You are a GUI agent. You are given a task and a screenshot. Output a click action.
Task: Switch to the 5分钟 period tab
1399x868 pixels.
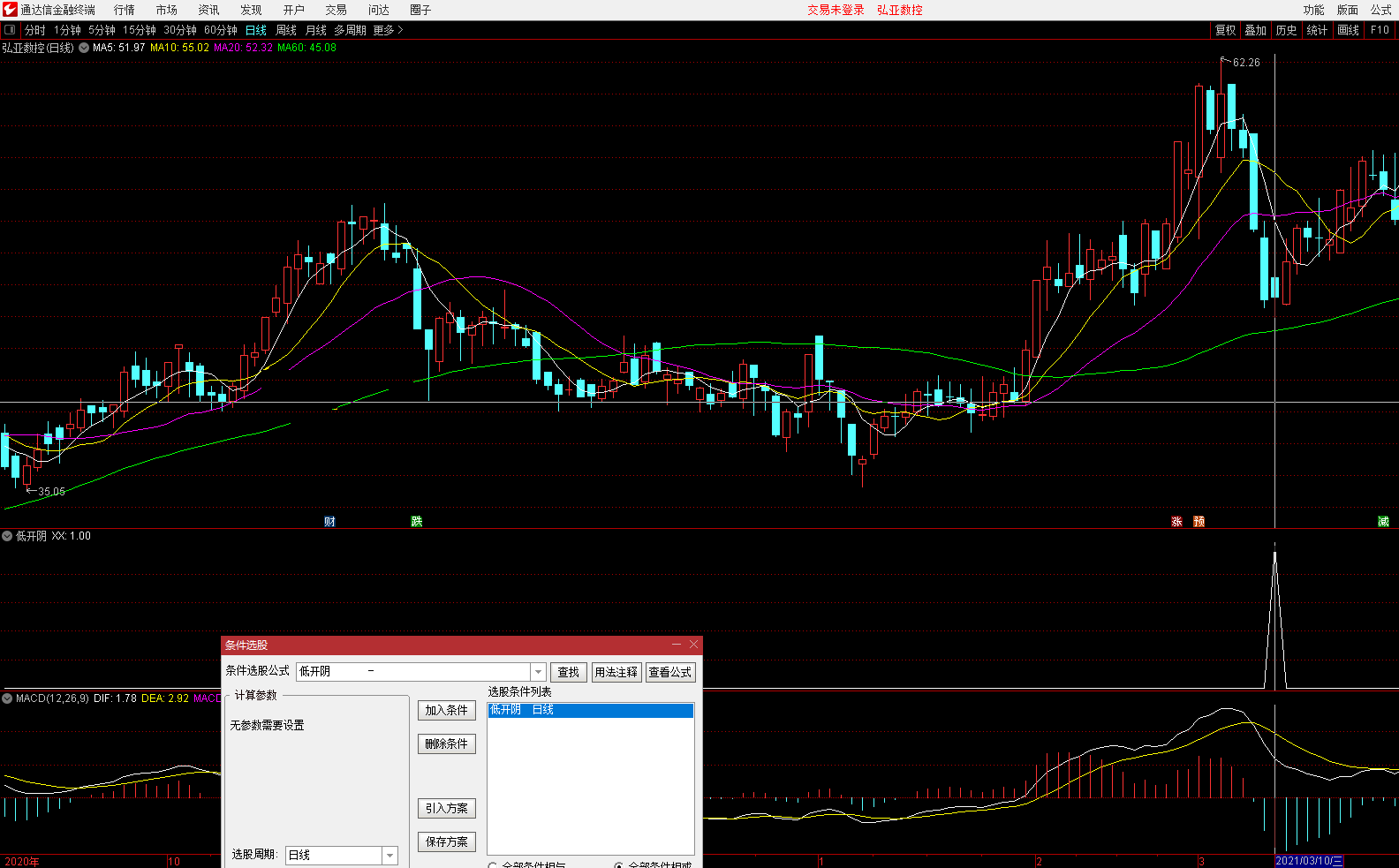tap(102, 30)
